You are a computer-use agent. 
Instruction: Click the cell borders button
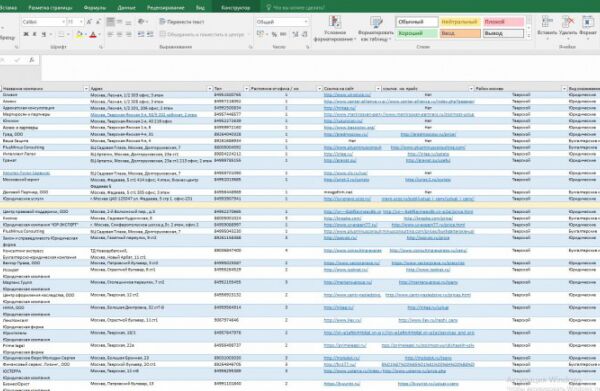[61, 34]
